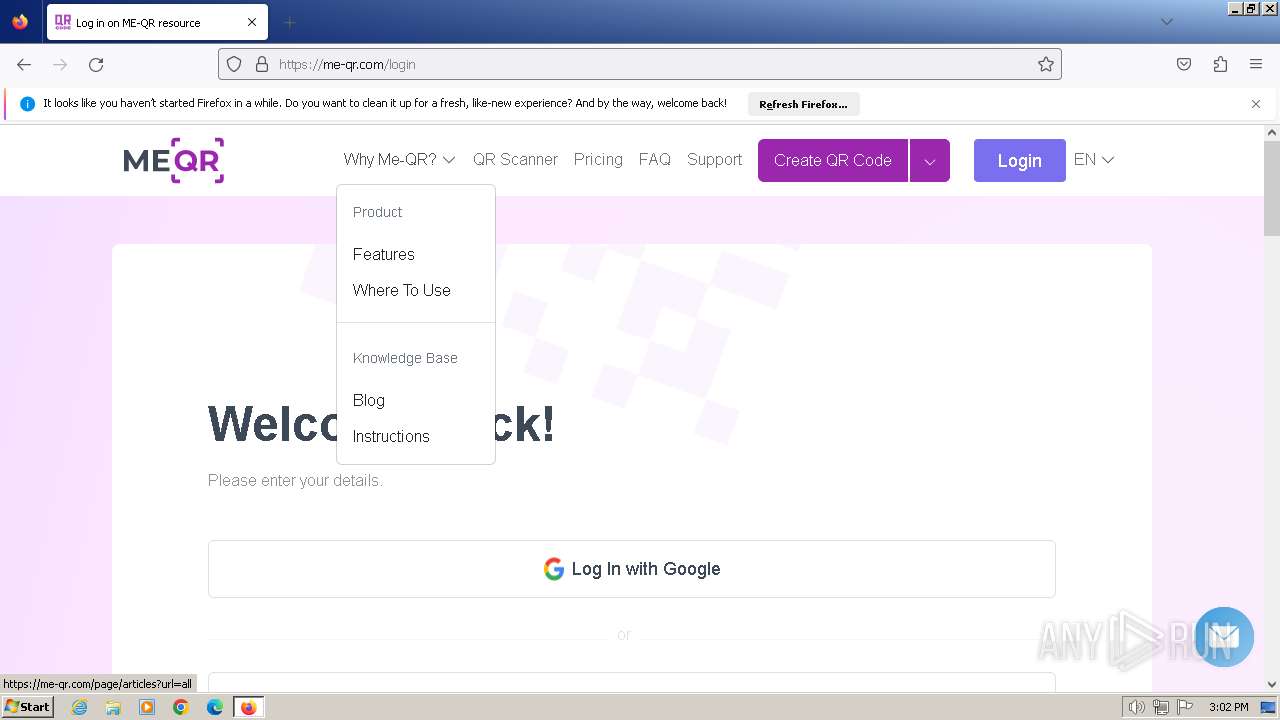Open the blue mail chat widget
The height and width of the screenshot is (720, 1280).
1224,637
